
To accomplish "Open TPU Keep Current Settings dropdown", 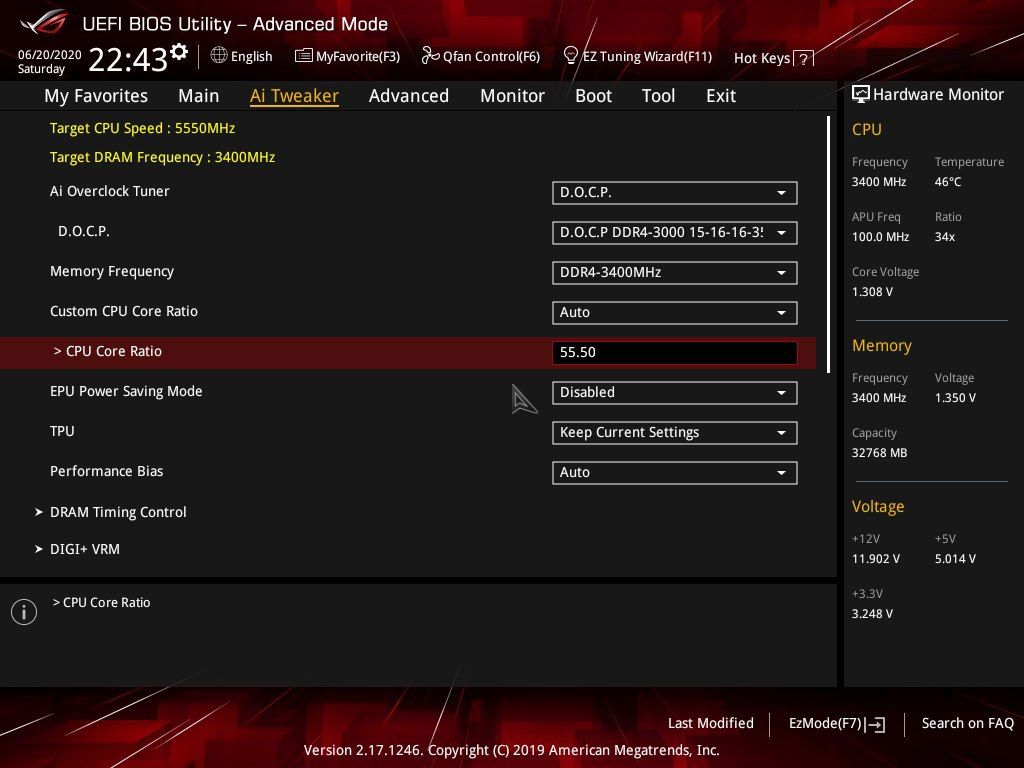I will (675, 432).
